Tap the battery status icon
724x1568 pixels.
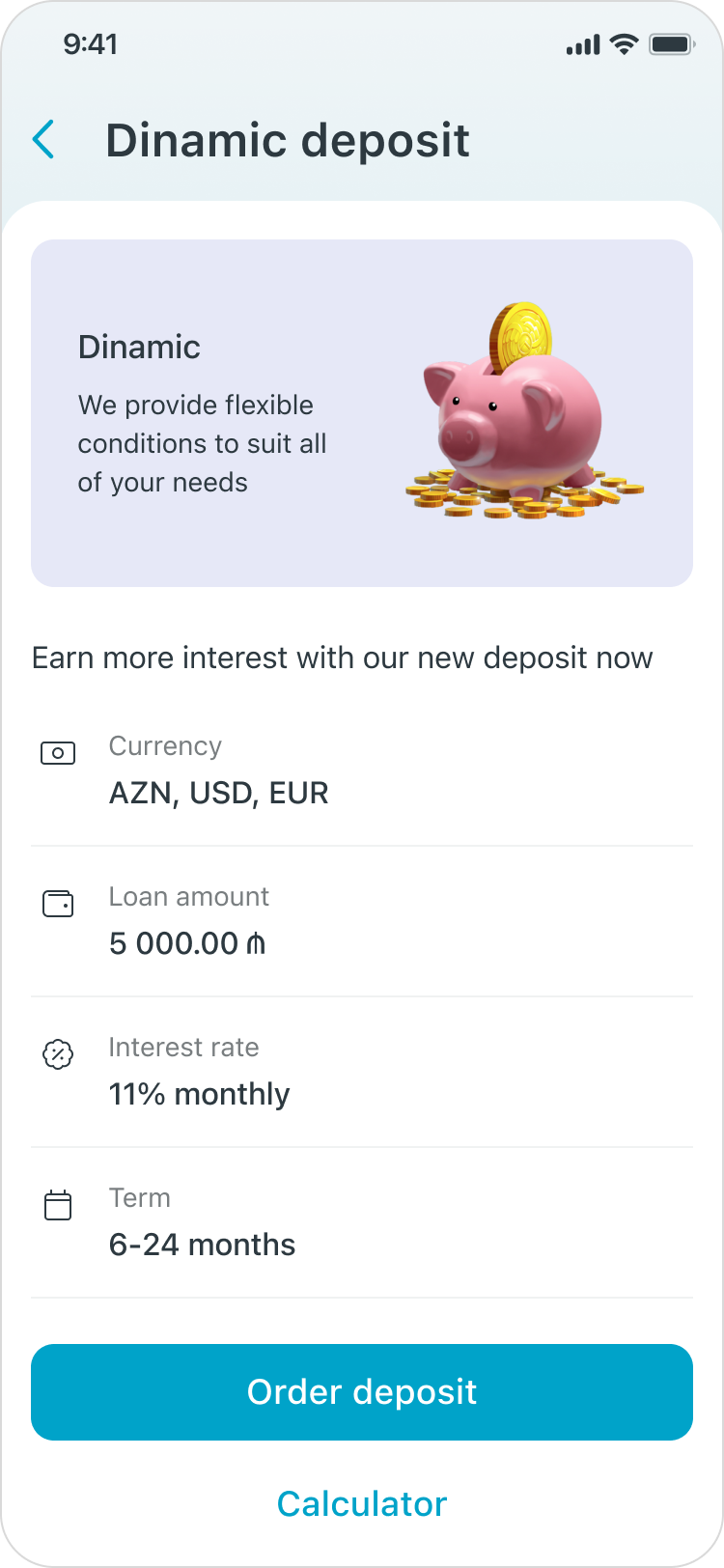click(x=672, y=44)
